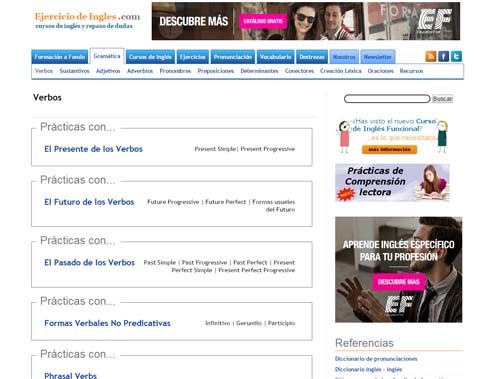500x379 pixels.
Task: Select the Preposiciones submenu item
Action: pyautogui.click(x=216, y=71)
